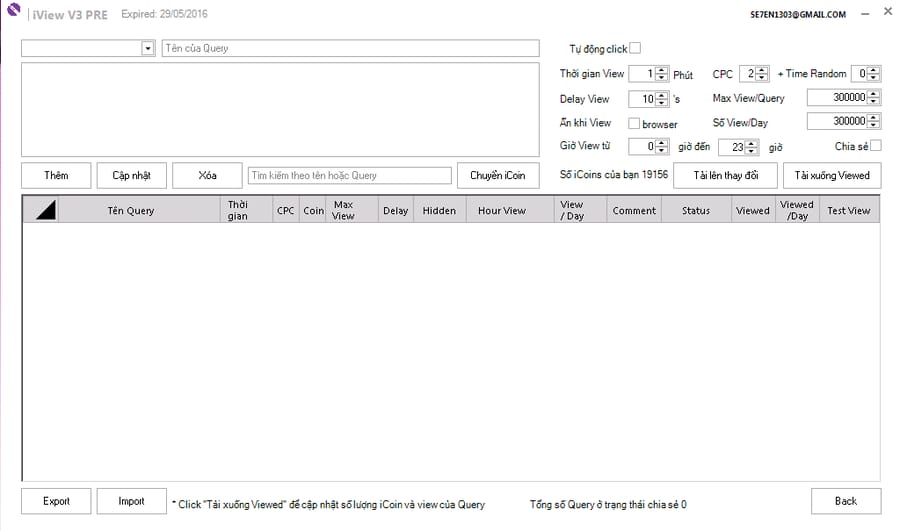The image size is (900, 531).
Task: Click the Comment column header
Action: (x=634, y=211)
